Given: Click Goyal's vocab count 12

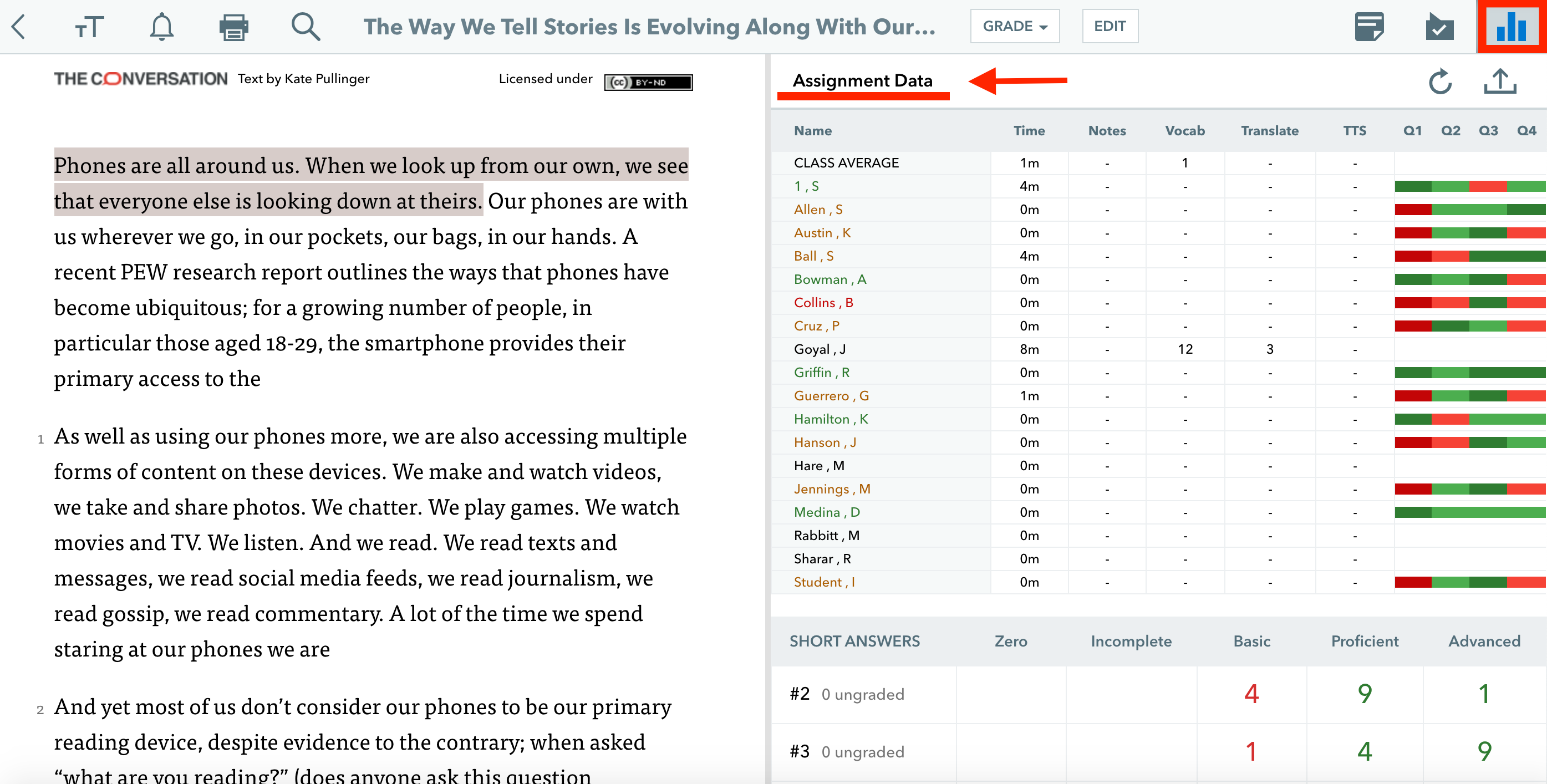Looking at the screenshot, I should click(1185, 349).
